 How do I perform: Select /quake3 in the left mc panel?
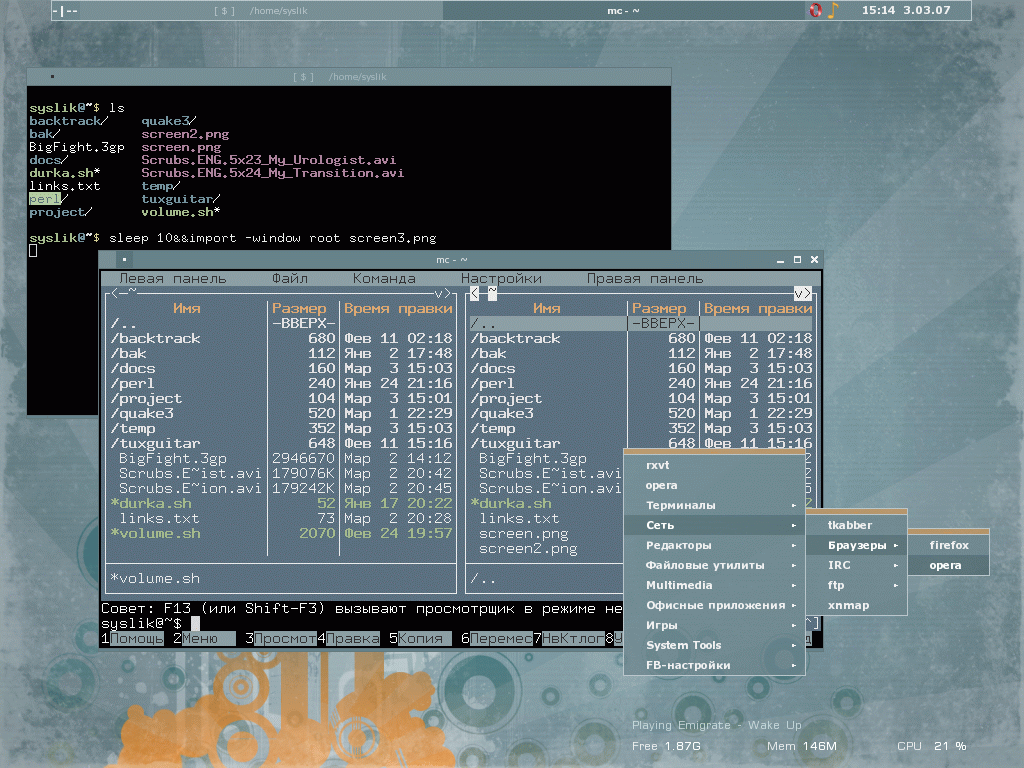(x=281, y=413)
